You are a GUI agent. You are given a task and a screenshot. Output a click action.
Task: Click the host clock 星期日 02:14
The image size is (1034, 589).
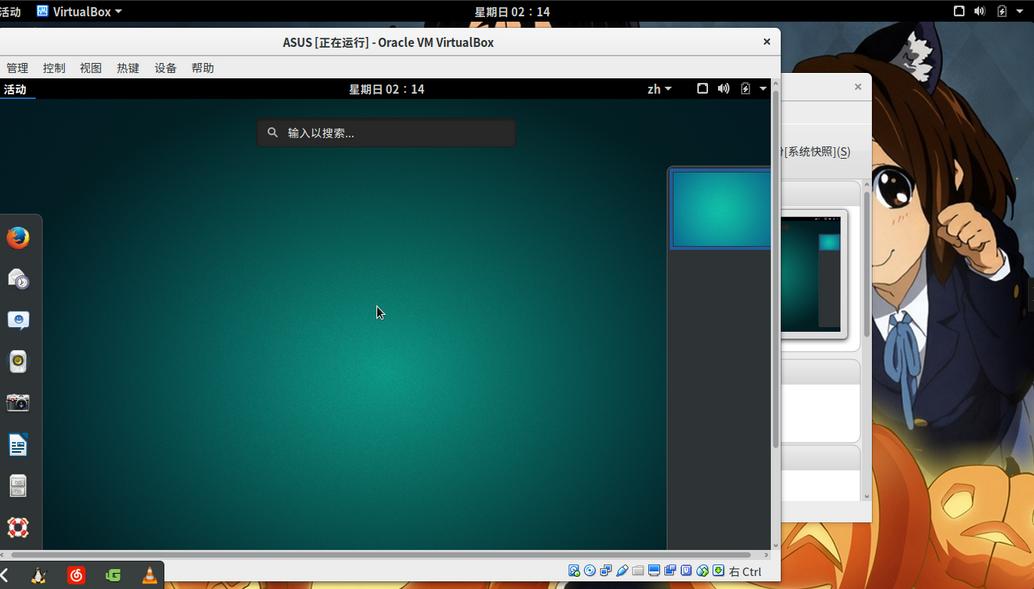pyautogui.click(x=512, y=12)
